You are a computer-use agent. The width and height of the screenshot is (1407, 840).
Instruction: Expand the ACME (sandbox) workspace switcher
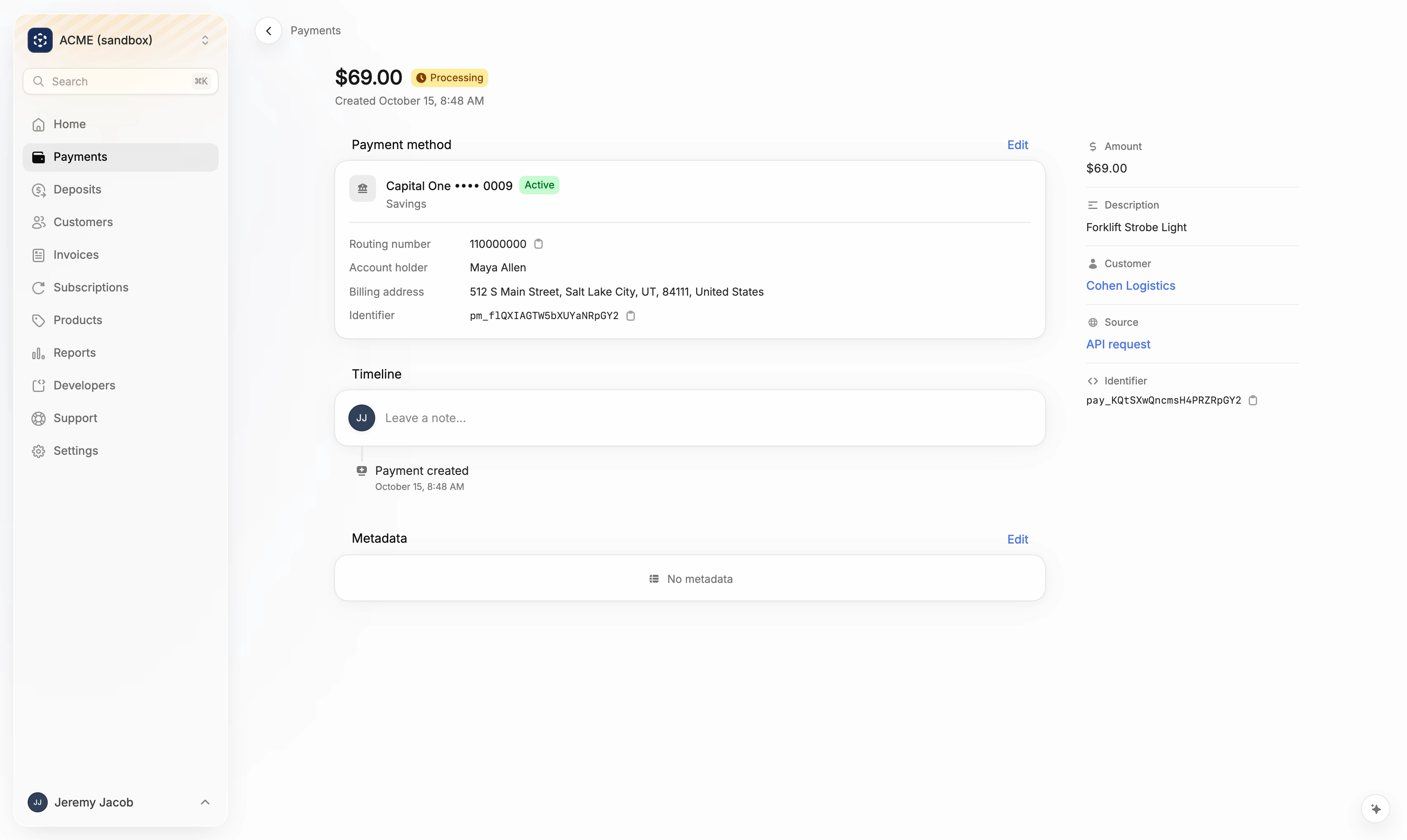coord(205,40)
